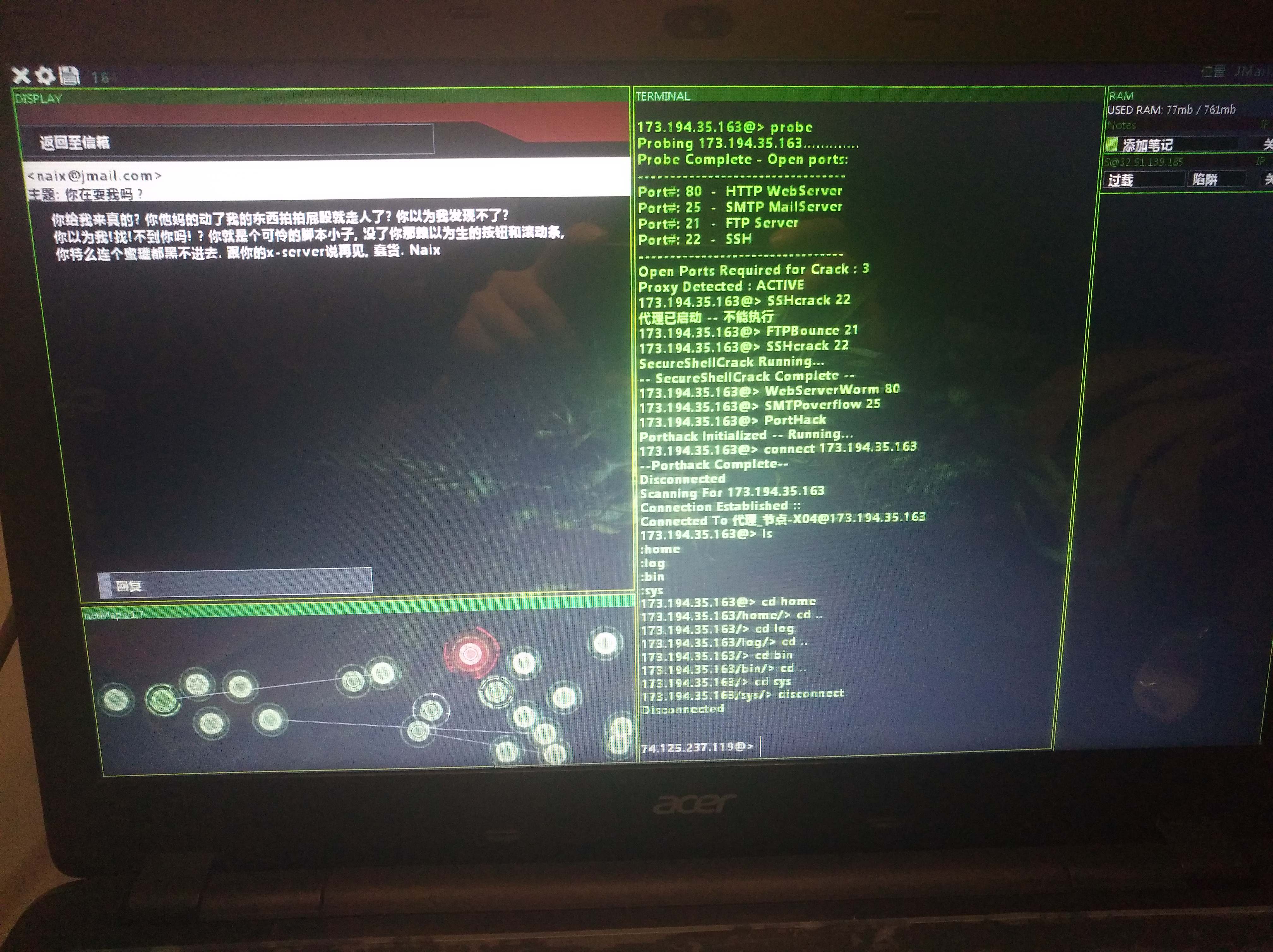Screen dimensions: 1273x952
Task: Open settings via the gear icon
Action: tap(45, 75)
